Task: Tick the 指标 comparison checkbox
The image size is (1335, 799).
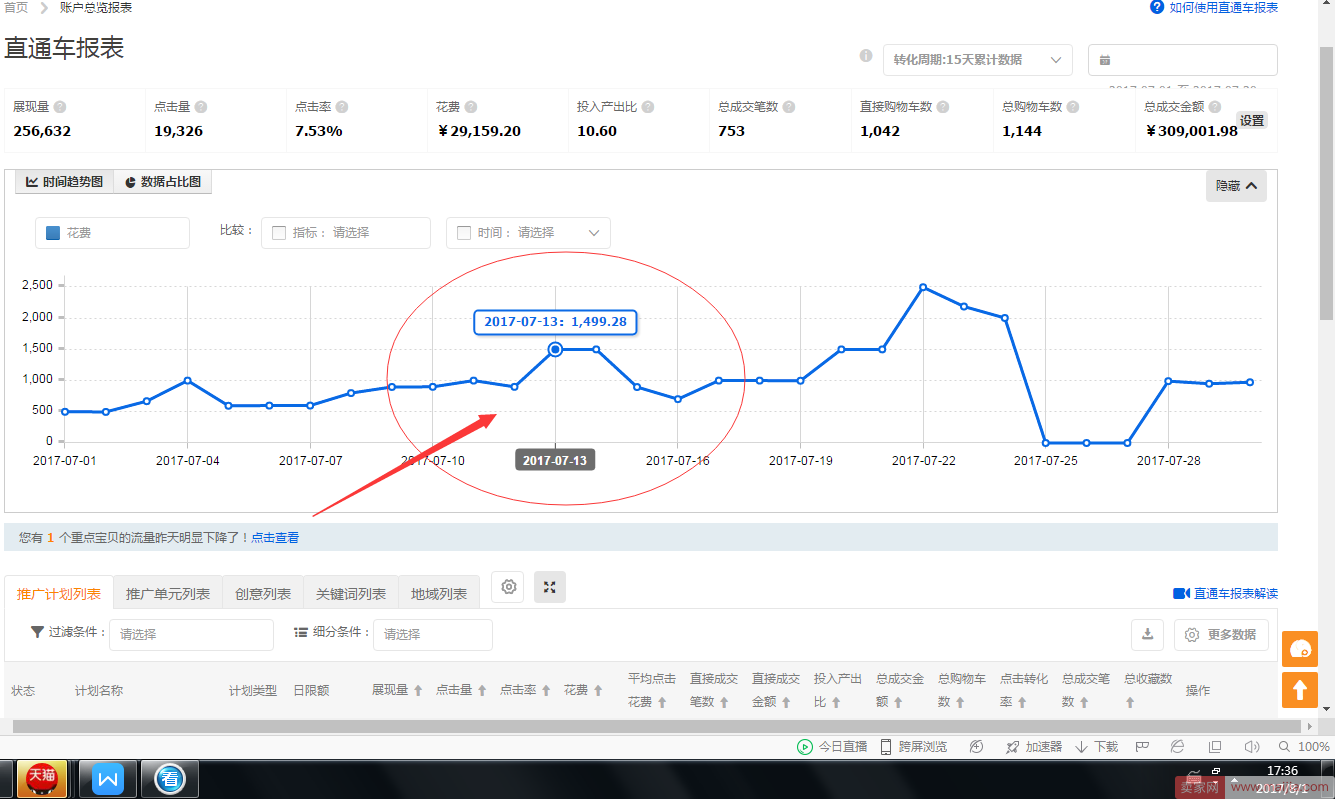Action: [x=279, y=233]
